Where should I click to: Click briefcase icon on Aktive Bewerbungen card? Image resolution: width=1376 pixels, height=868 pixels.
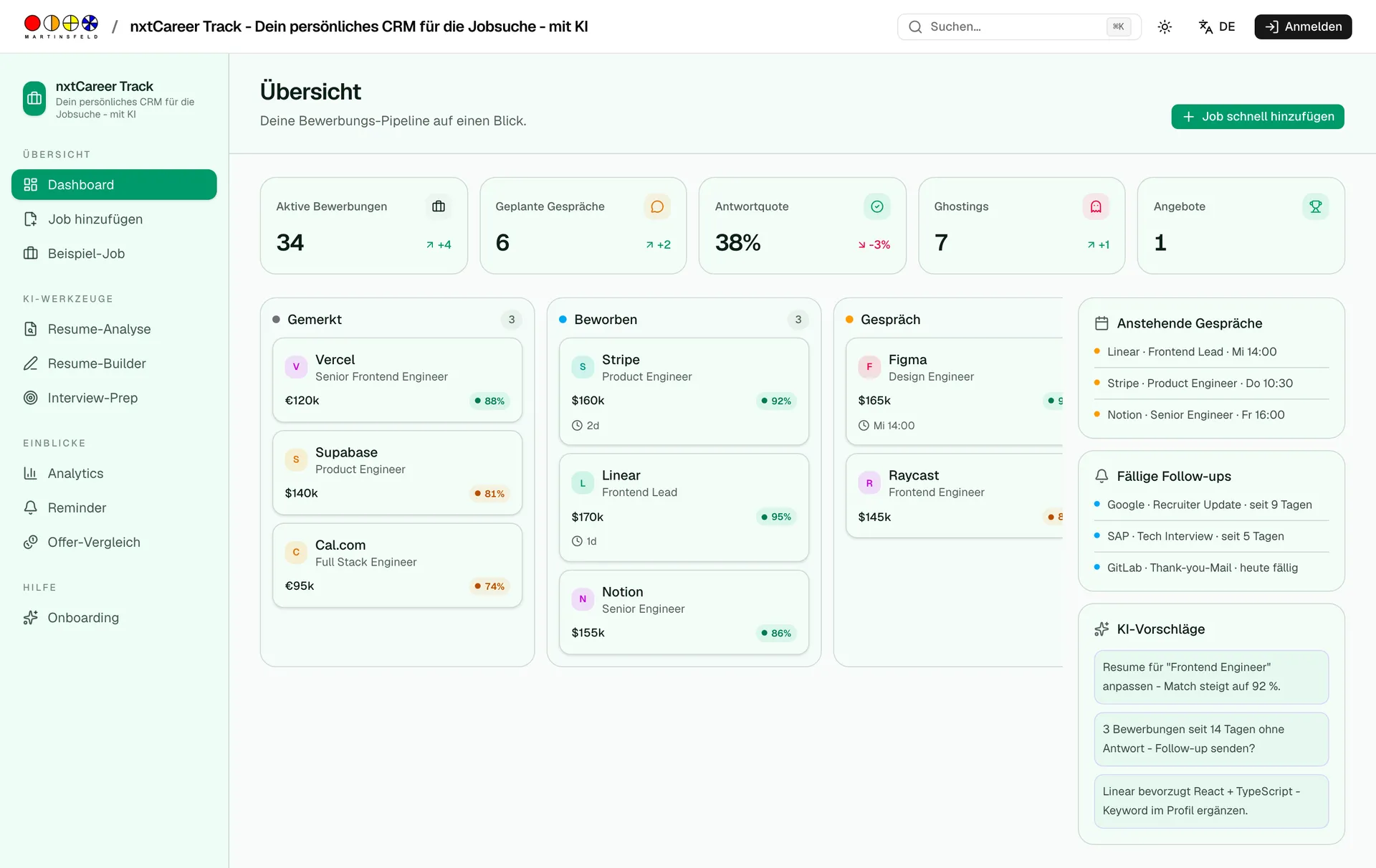tap(439, 206)
